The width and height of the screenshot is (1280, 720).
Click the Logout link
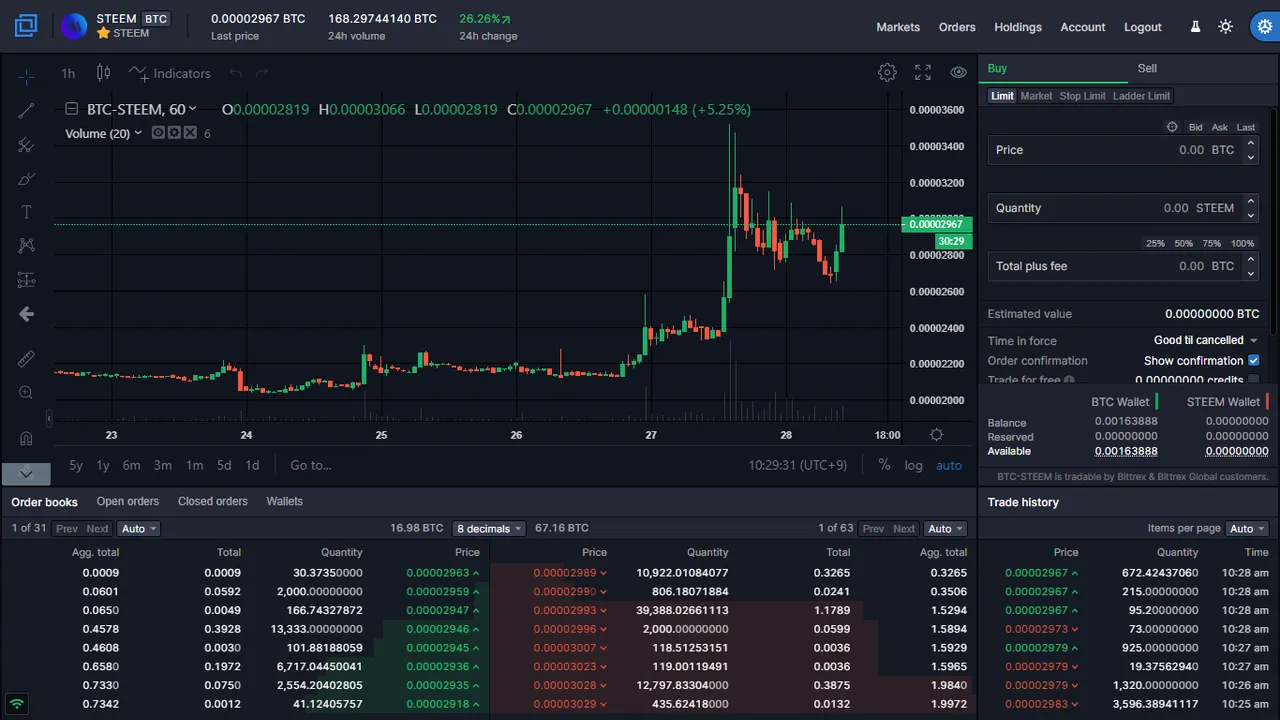[x=1143, y=27]
